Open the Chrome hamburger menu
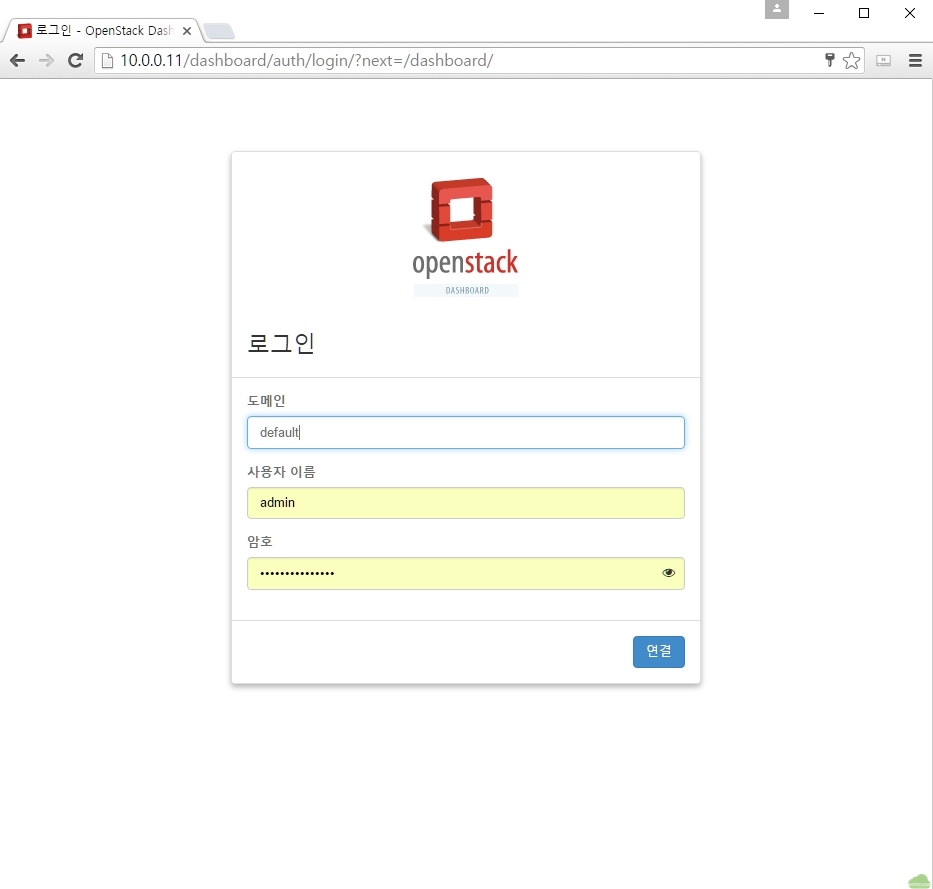 (915, 60)
